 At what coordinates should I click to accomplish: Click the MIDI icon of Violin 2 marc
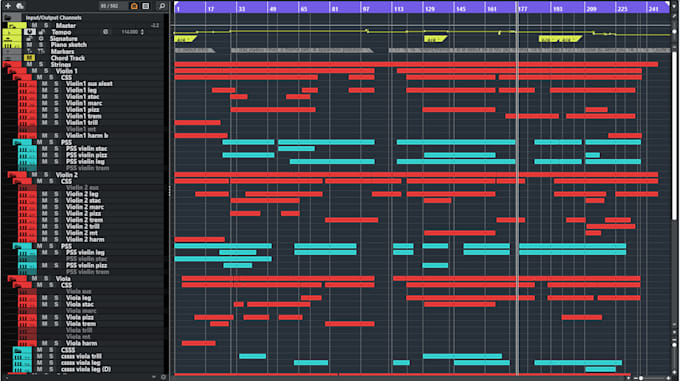pyautogui.click(x=27, y=207)
